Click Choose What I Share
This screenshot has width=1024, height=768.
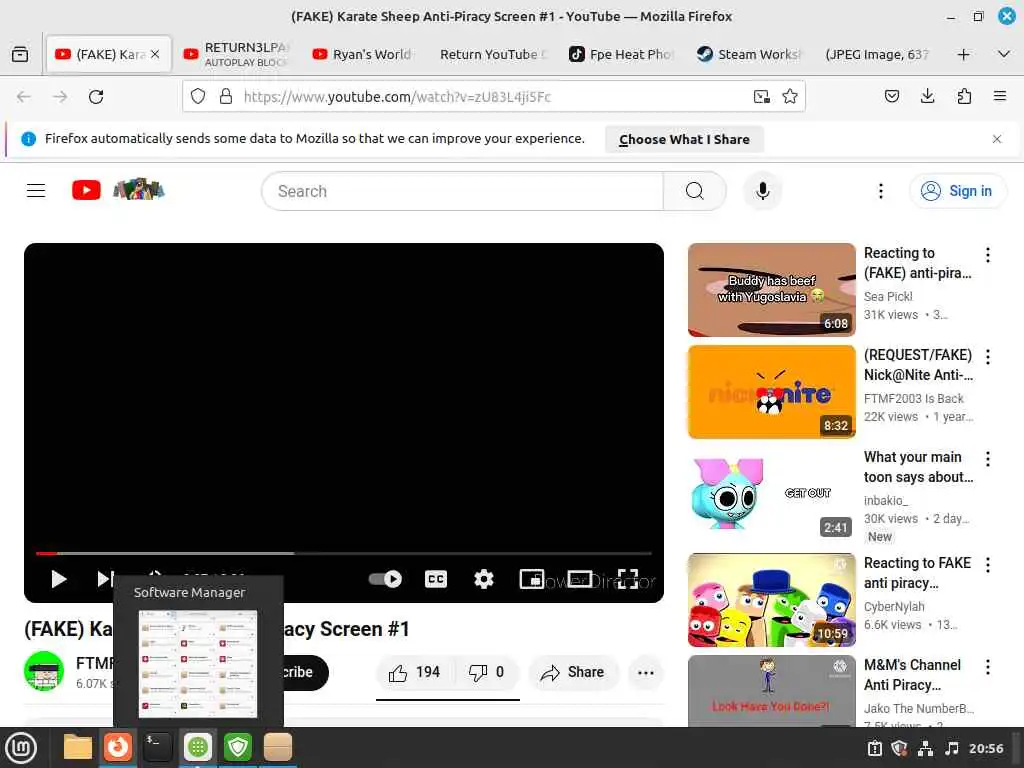coord(684,139)
